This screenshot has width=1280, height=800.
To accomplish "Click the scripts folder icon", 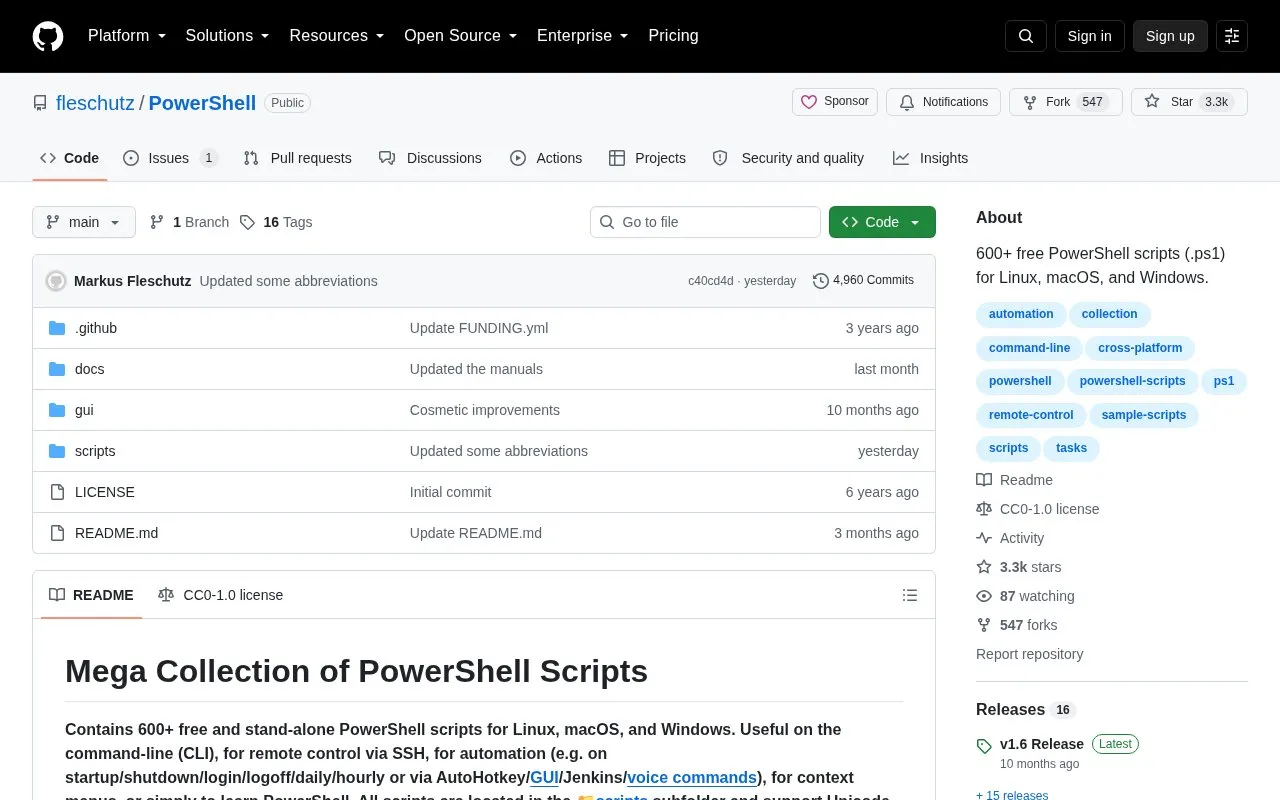I will click(57, 451).
